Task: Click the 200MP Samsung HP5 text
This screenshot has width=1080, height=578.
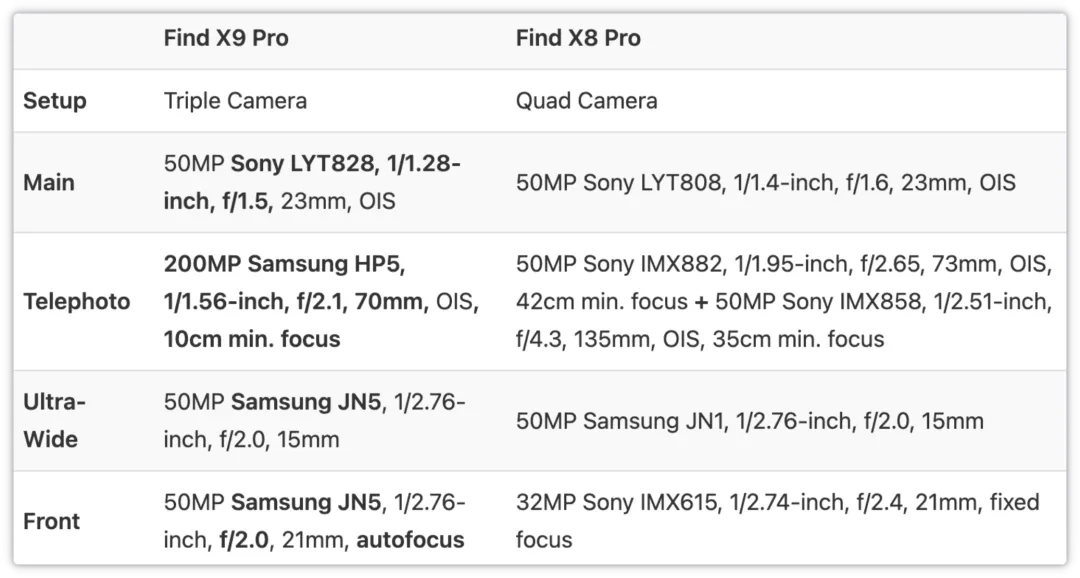Action: (284, 264)
